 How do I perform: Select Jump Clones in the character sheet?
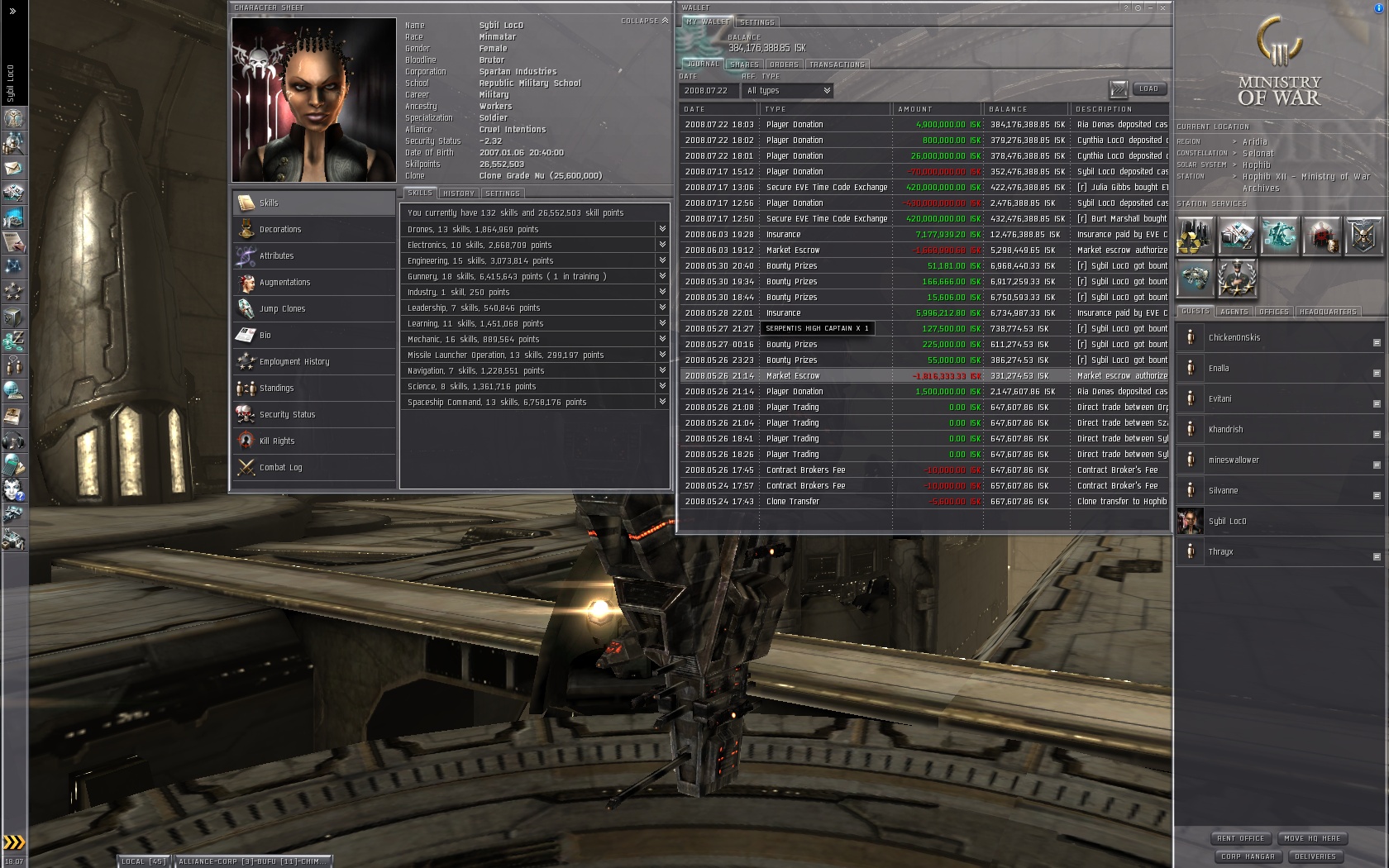click(314, 308)
